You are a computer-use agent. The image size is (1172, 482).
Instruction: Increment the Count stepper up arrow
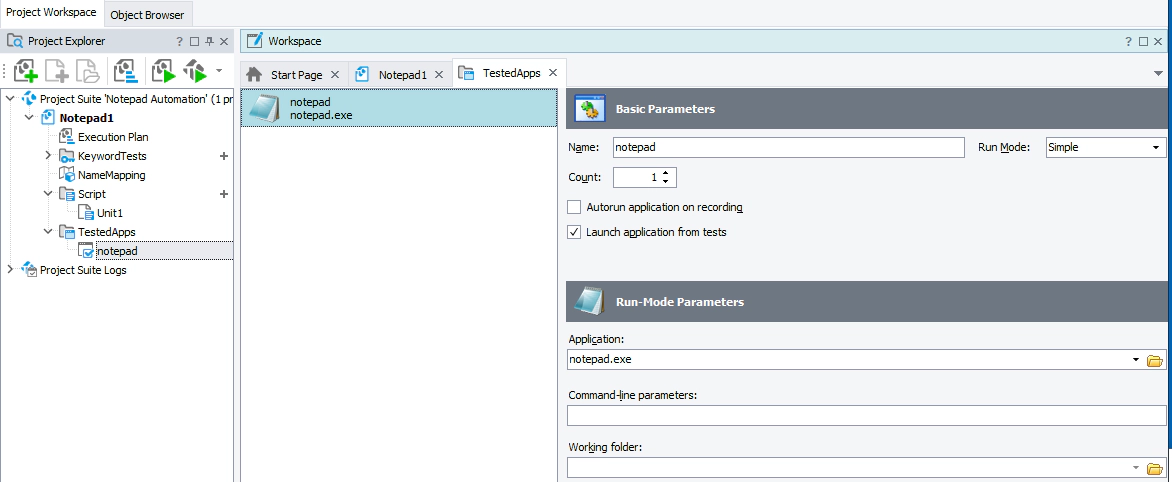(665, 172)
